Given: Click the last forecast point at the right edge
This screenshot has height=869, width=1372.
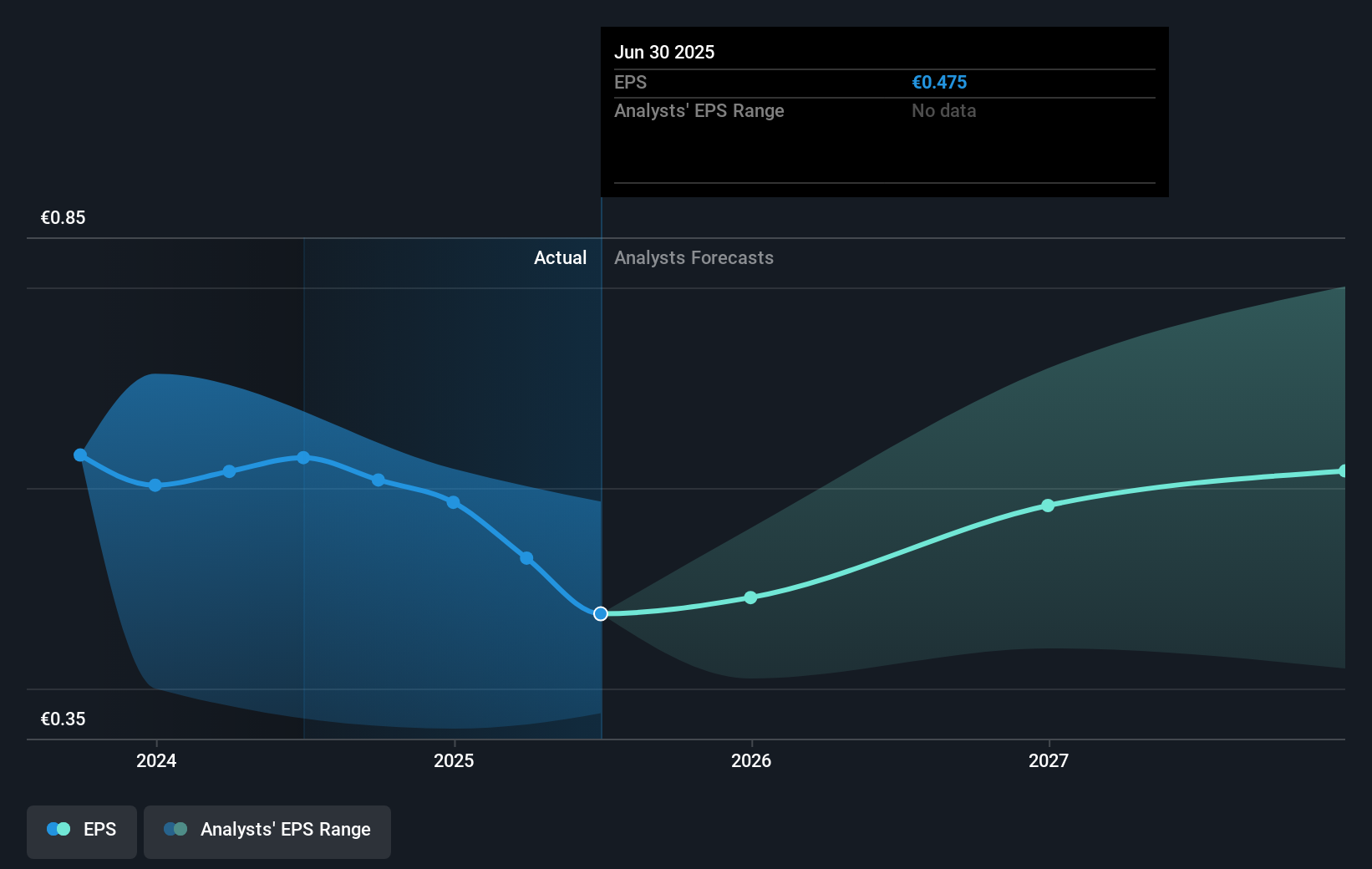Looking at the screenshot, I should click(1343, 471).
